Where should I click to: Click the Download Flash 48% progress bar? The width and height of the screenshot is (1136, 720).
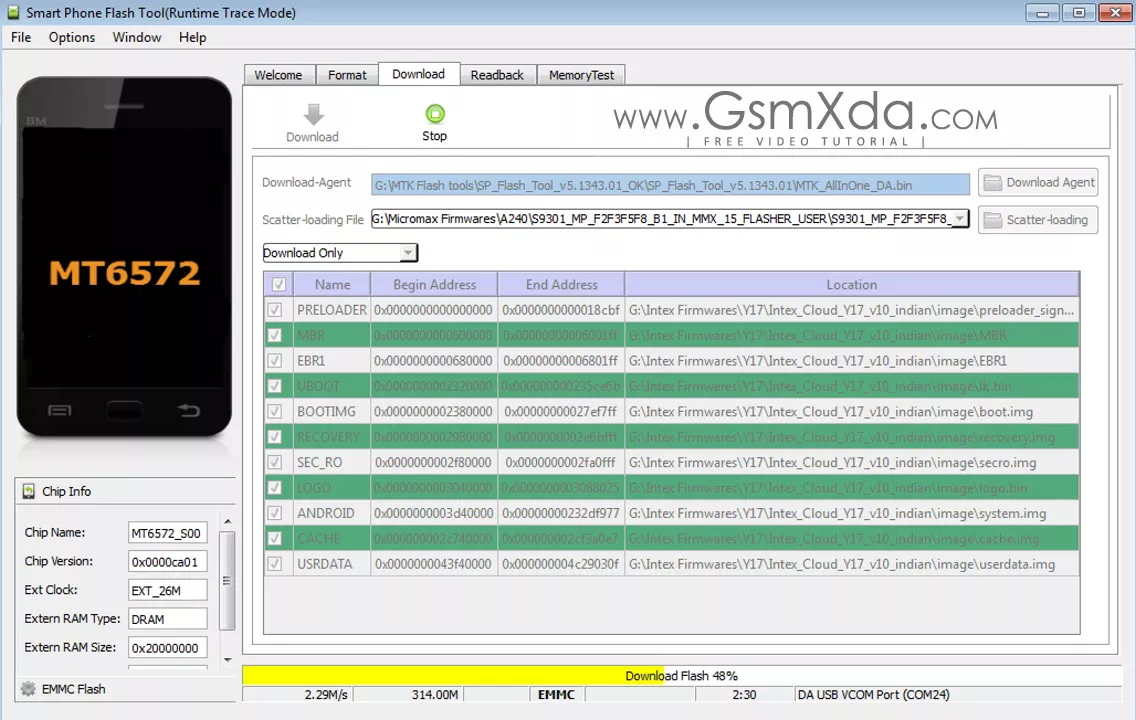681,676
